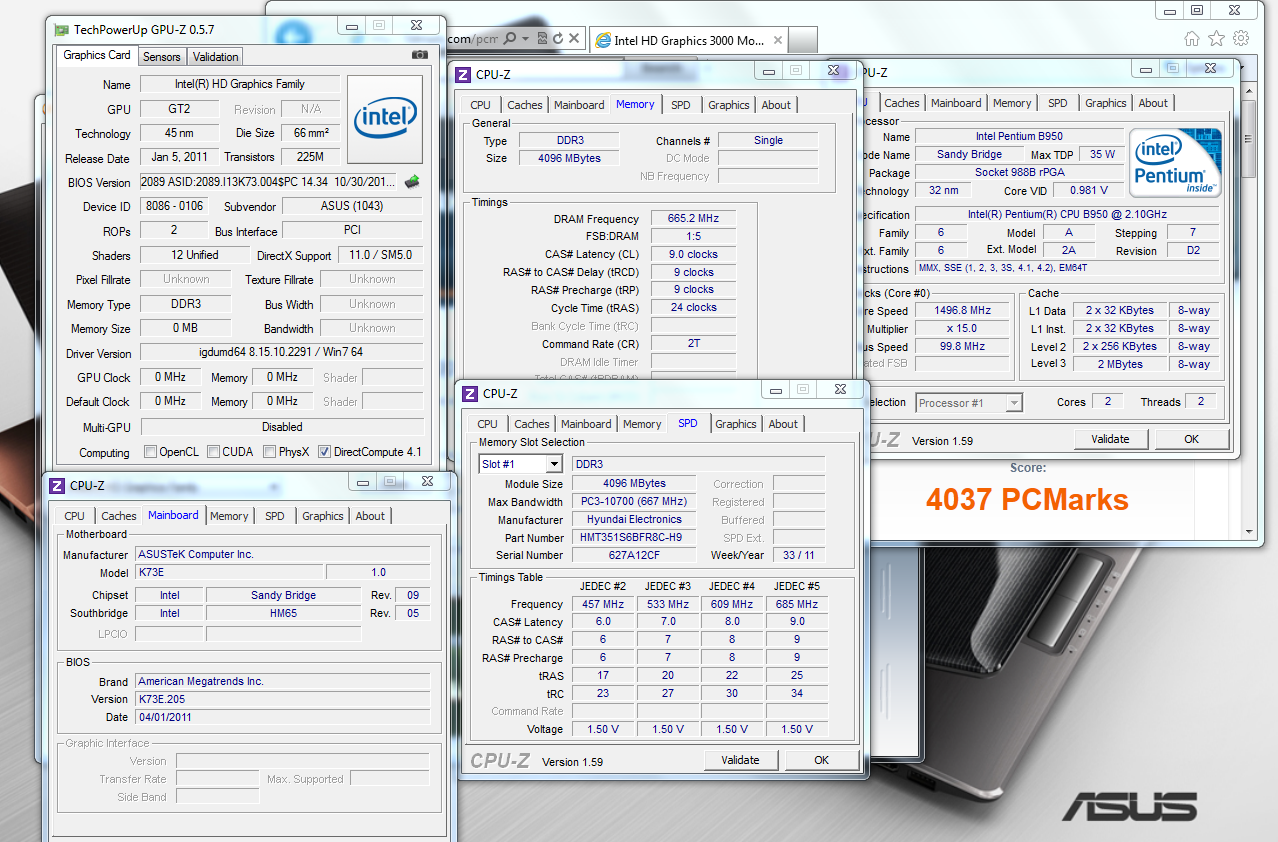This screenshot has height=842, width=1278.
Task: Select the Intel HD Graphics 3000 browser tab
Action: pos(688,41)
